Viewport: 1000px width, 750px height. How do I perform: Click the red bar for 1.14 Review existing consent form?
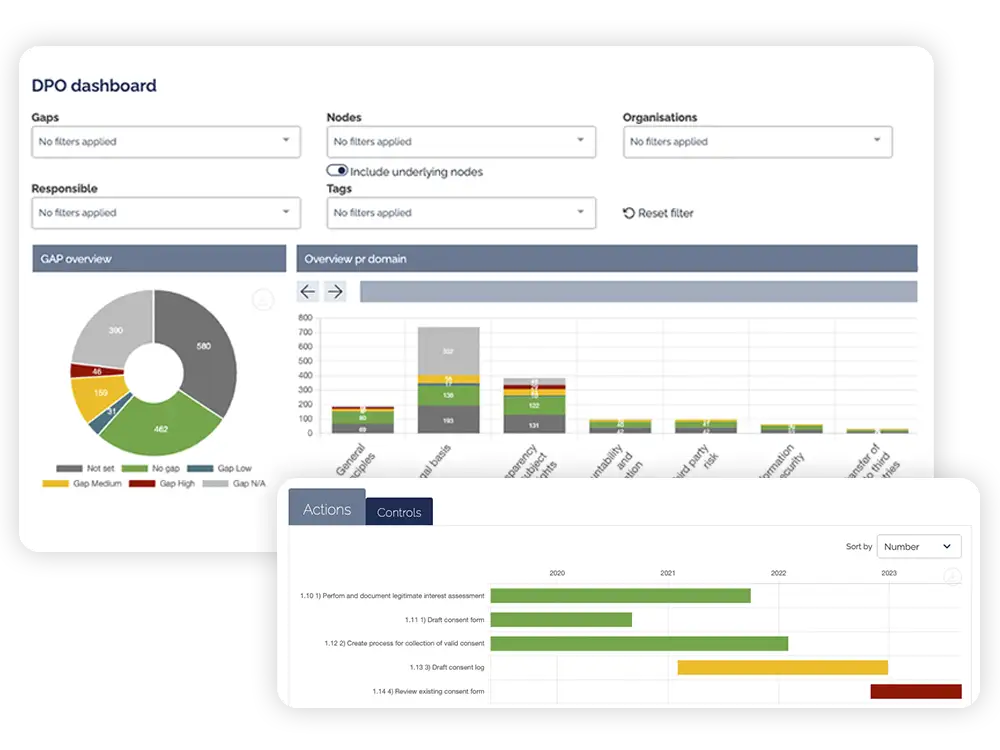[916, 691]
